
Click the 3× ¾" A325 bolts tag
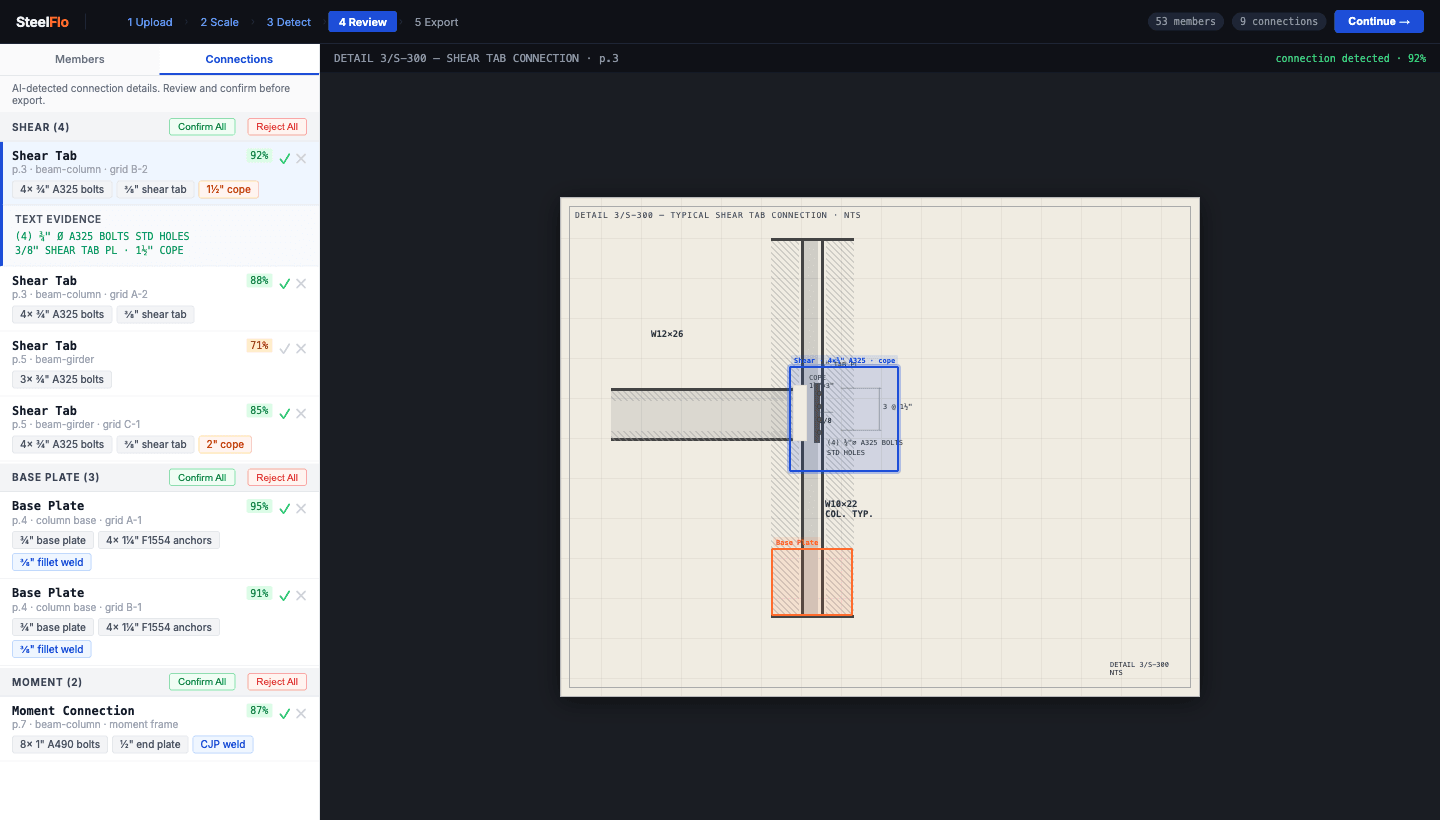62,379
